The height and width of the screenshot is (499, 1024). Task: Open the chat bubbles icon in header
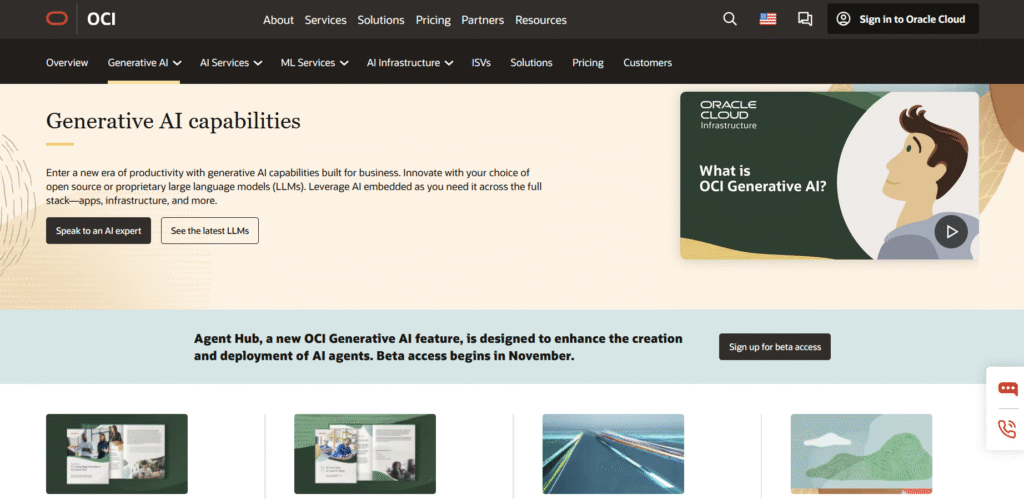[x=805, y=19]
